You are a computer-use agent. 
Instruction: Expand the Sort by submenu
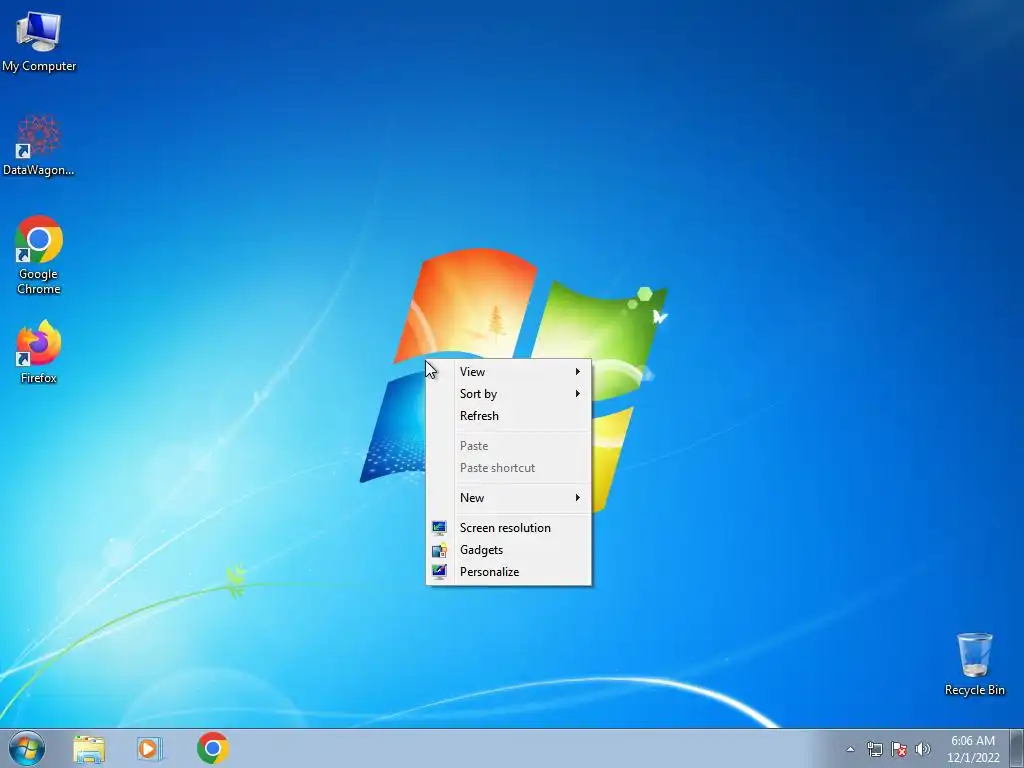(509, 394)
